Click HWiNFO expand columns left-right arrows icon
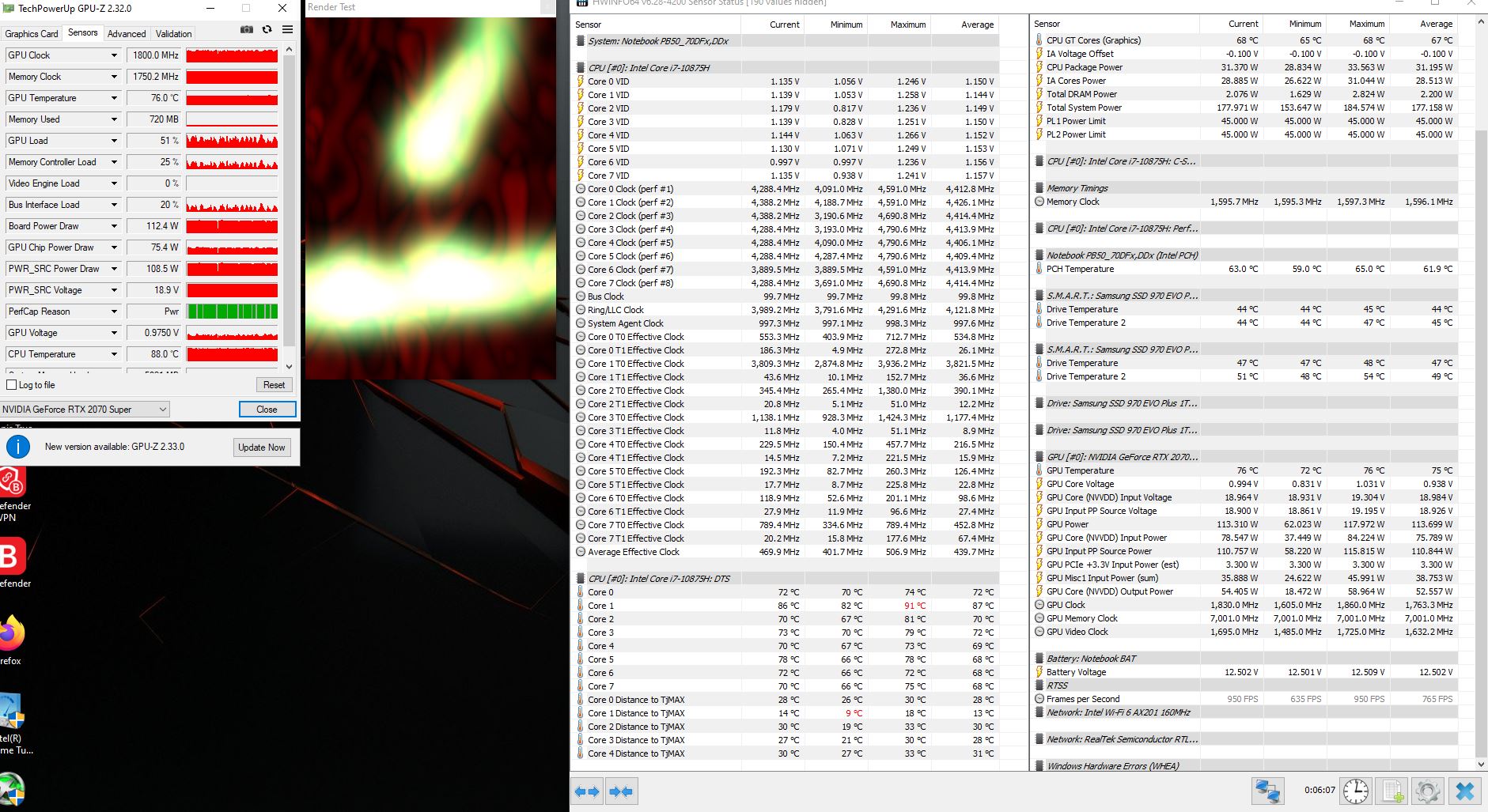Screen dimensions: 1488x812 click(588, 791)
